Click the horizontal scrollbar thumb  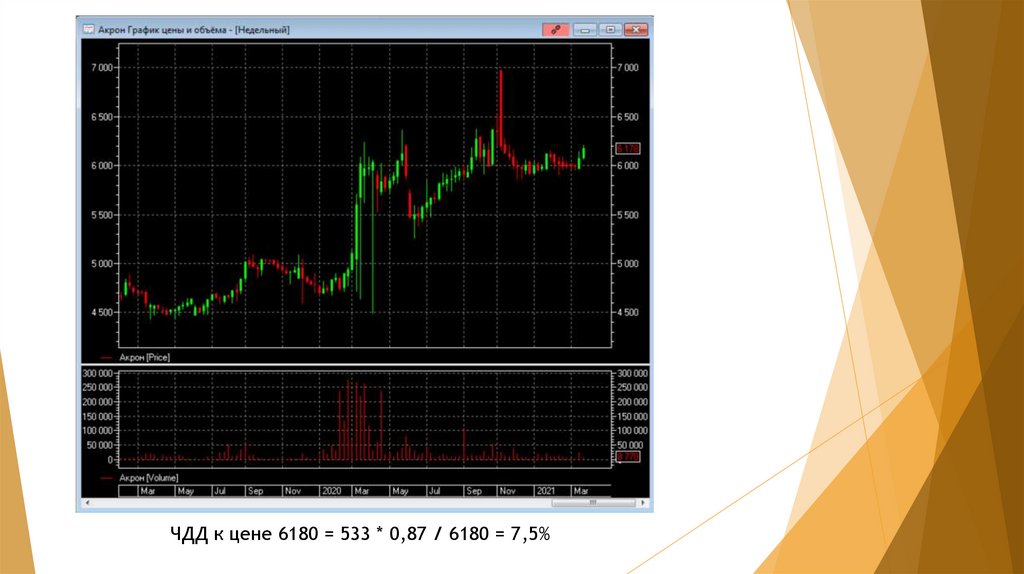click(593, 503)
